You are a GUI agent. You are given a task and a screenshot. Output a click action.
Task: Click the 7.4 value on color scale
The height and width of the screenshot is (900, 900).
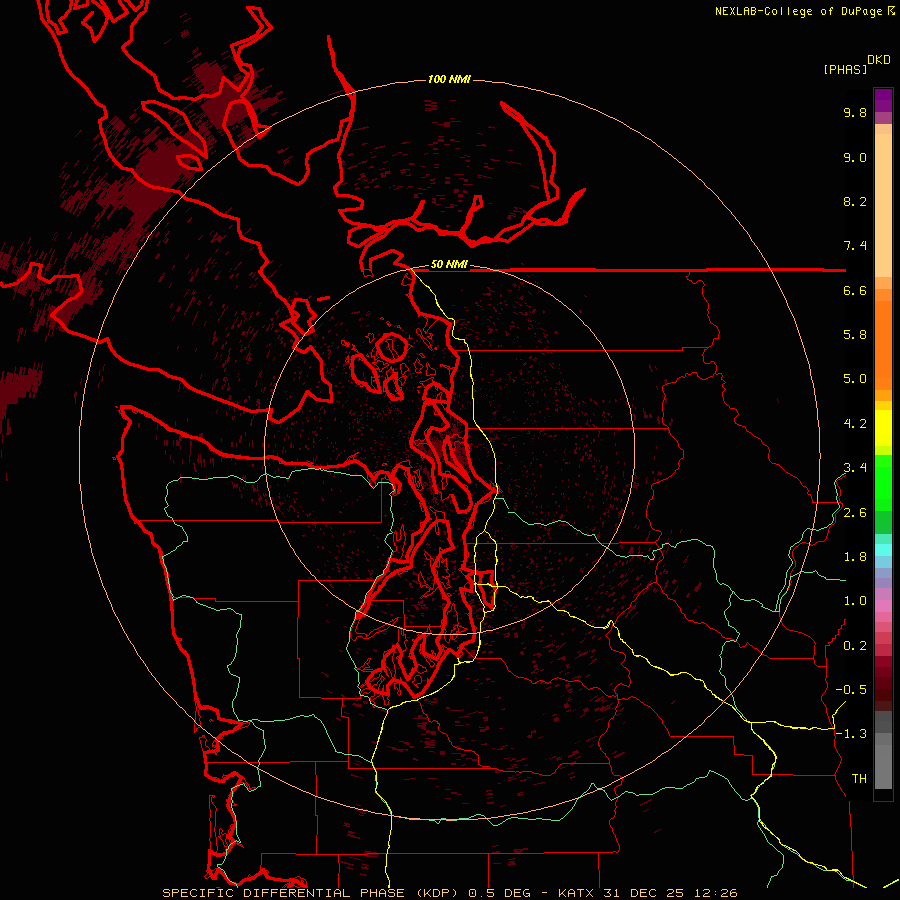pos(855,246)
